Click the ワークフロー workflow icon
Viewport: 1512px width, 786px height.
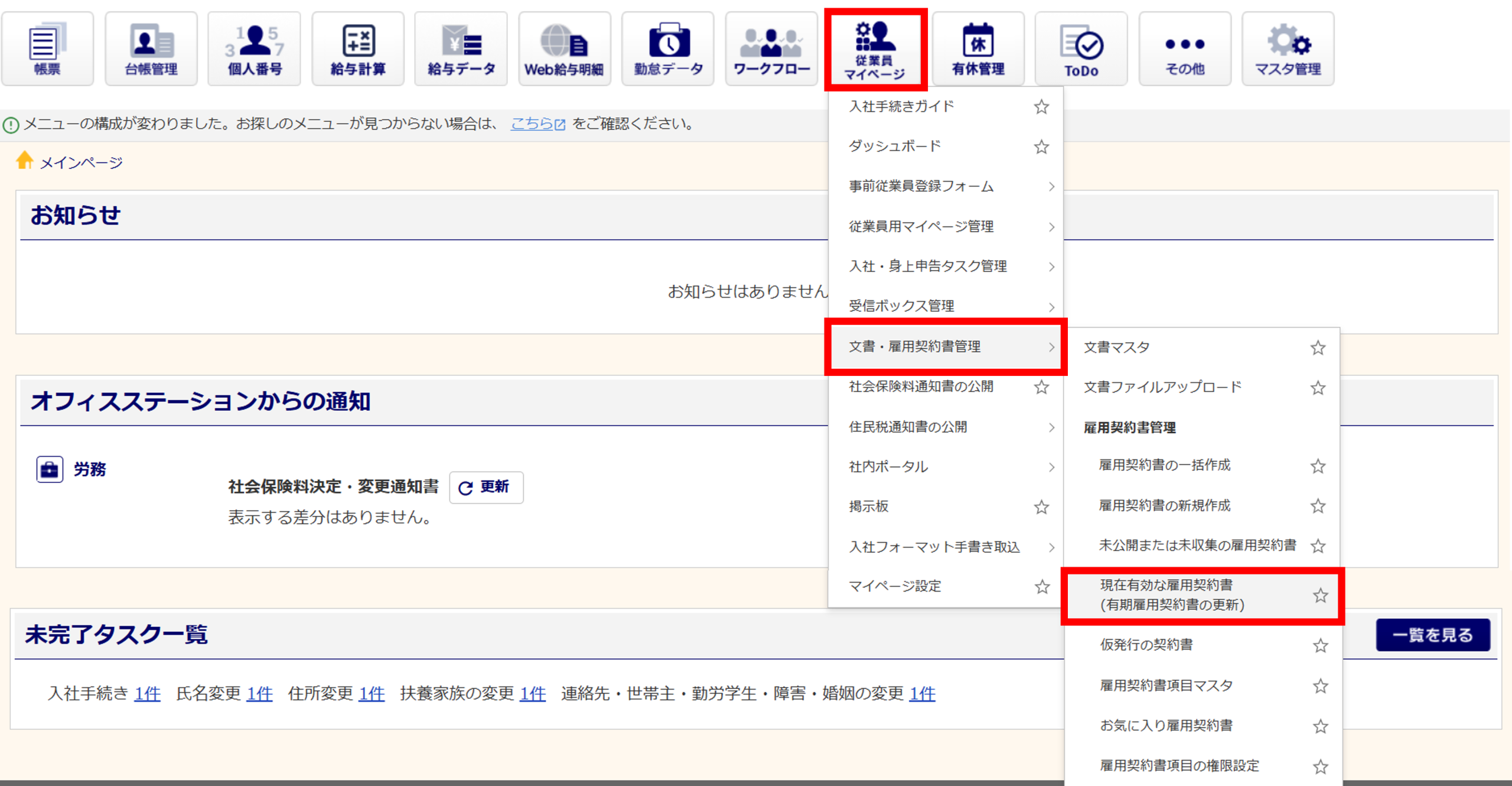(x=771, y=48)
